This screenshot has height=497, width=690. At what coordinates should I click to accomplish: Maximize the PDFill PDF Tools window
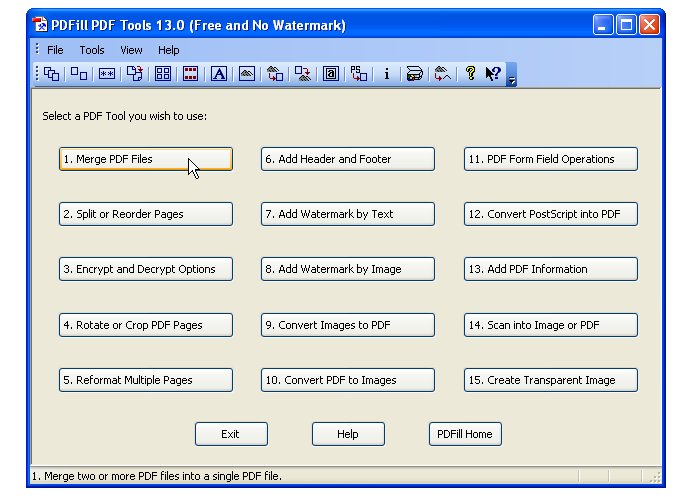tap(626, 25)
